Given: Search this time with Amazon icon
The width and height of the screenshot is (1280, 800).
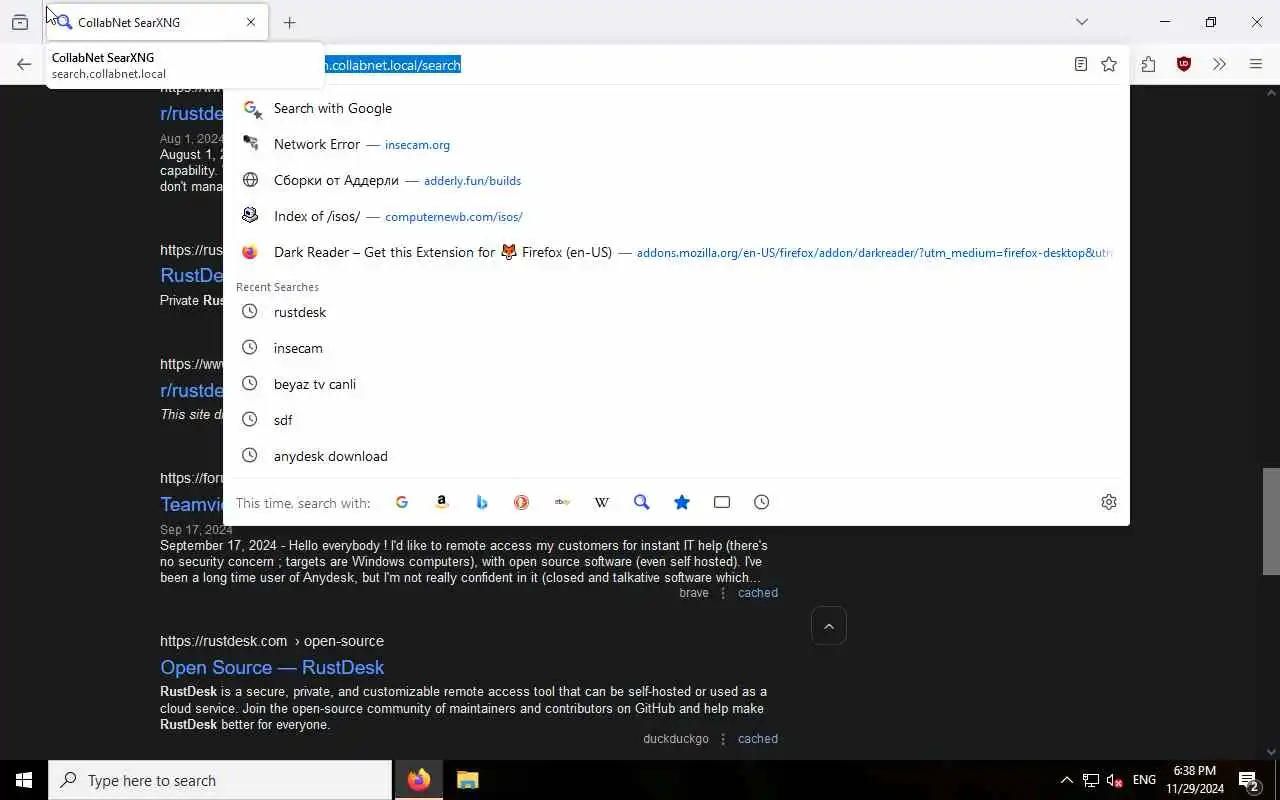Looking at the screenshot, I should click(x=442, y=503).
